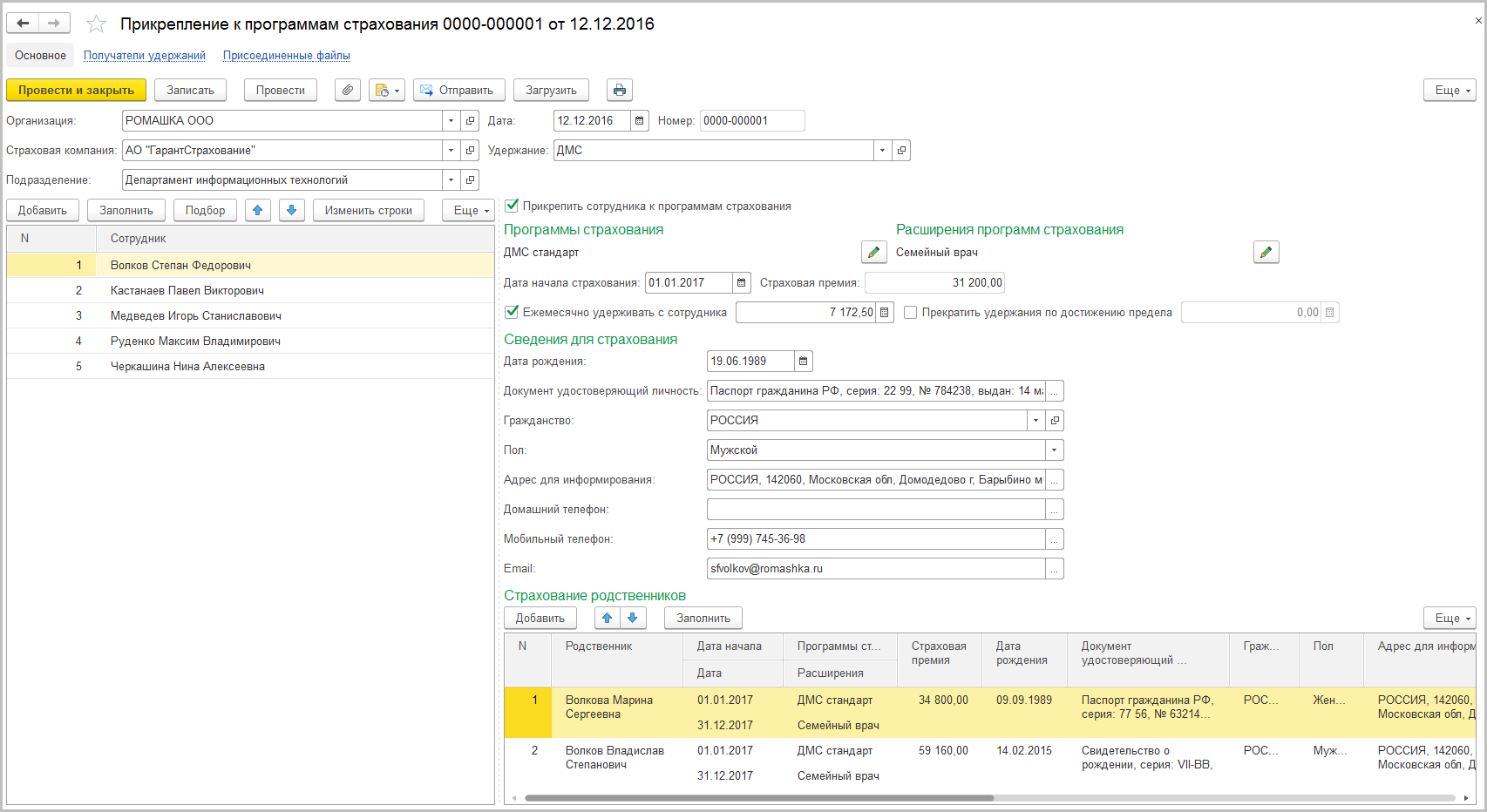This screenshot has width=1487, height=812.
Task: Edit program extensions with pencil icon
Action: coord(1266,253)
